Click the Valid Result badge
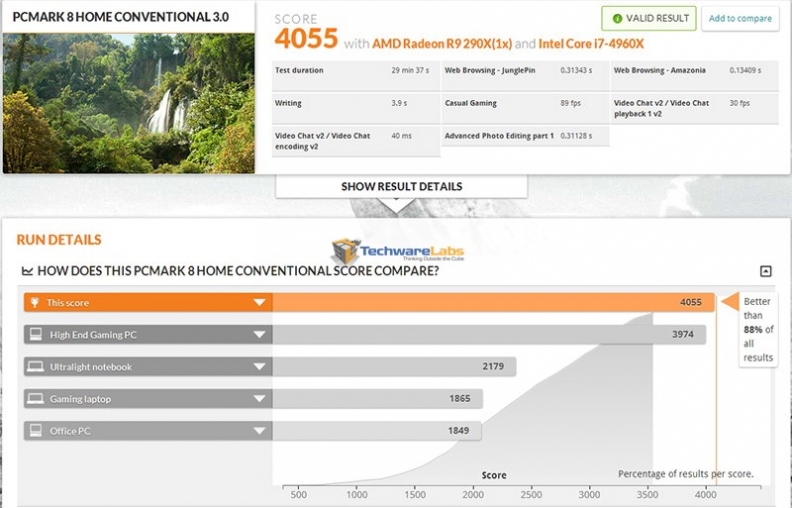The height and width of the screenshot is (508, 792). tap(649, 19)
